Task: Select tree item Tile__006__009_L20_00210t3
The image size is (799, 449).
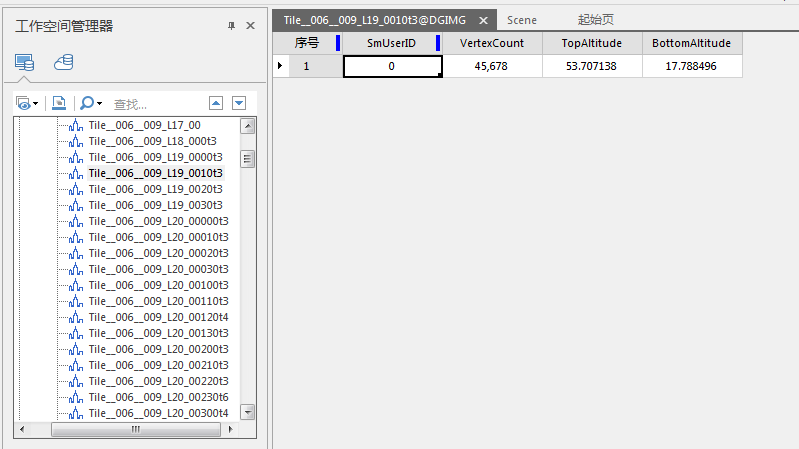Action: click(158, 365)
